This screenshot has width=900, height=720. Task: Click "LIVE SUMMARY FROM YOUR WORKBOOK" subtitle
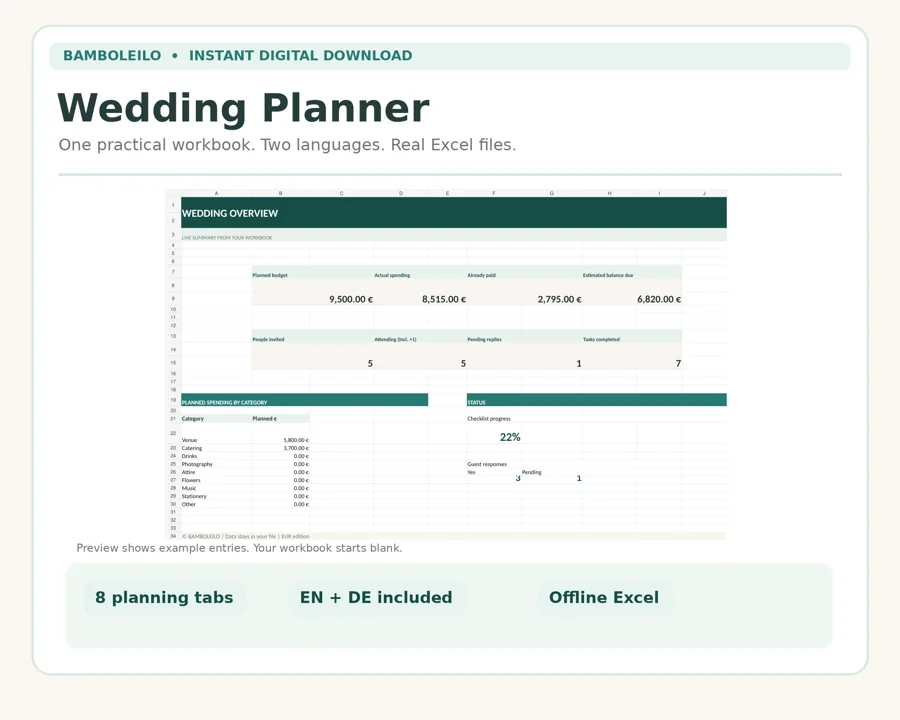[227, 237]
